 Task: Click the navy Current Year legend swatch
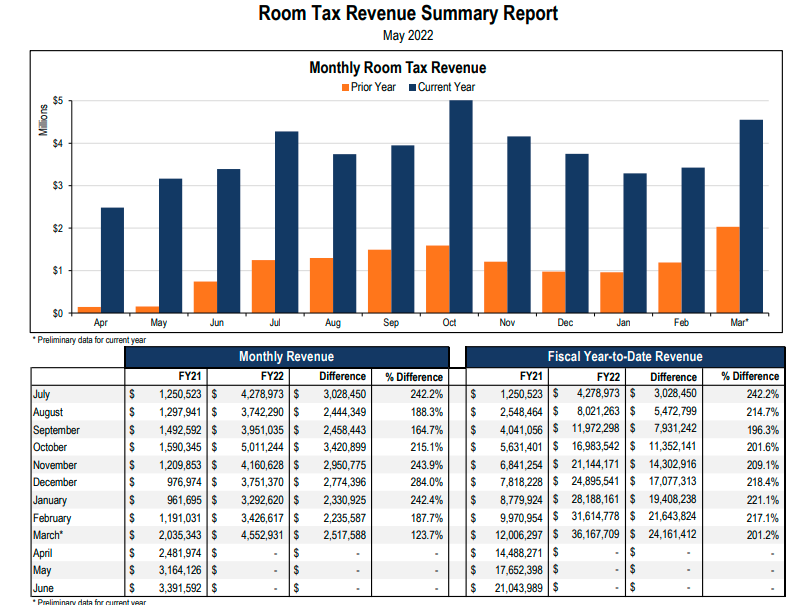coord(411,87)
